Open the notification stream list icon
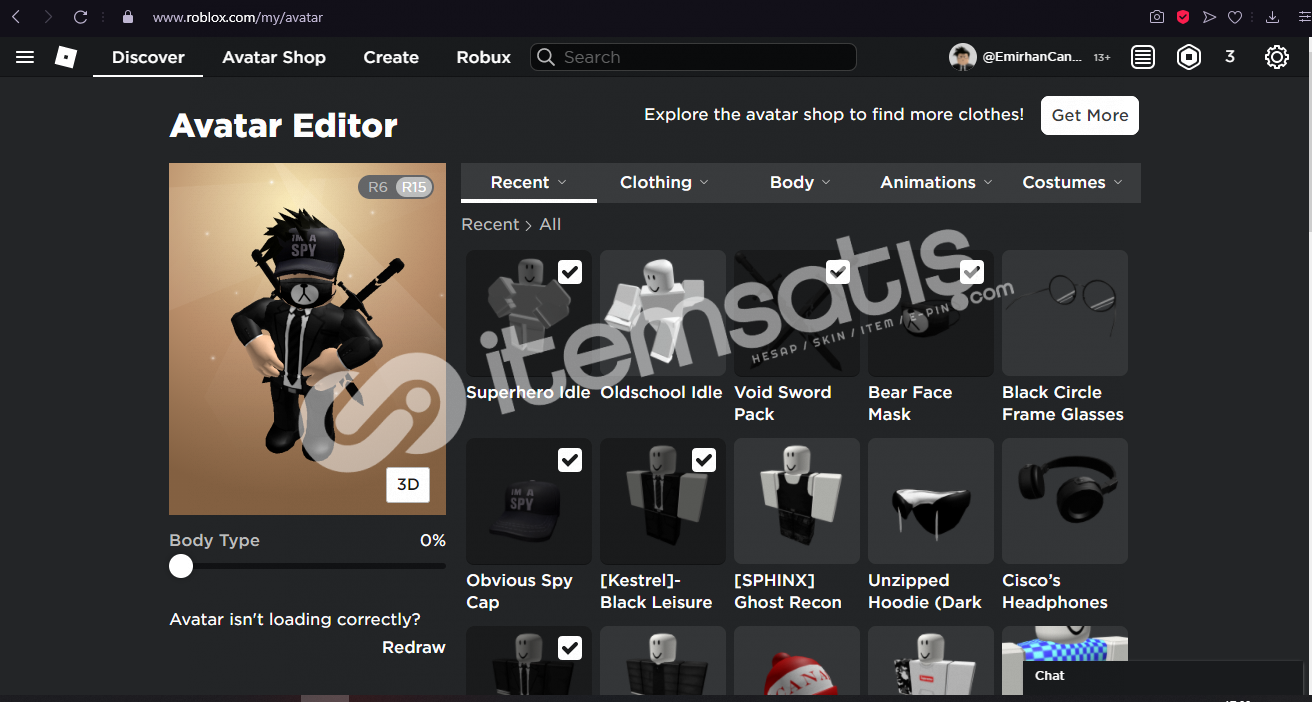The width and height of the screenshot is (1312, 702). 1143,57
